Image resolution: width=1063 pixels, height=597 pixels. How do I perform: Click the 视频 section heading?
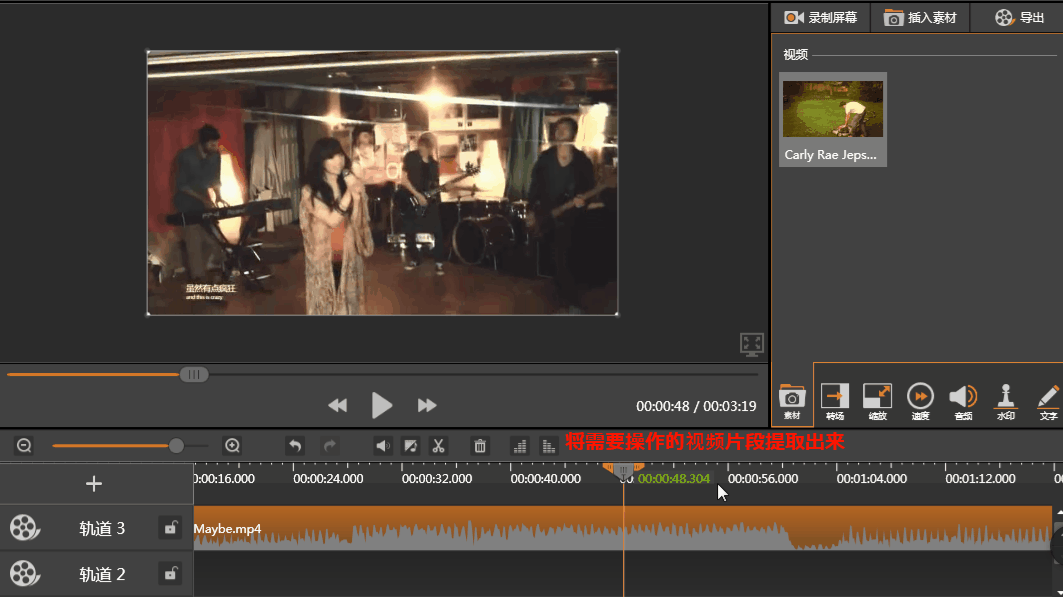[x=795, y=55]
